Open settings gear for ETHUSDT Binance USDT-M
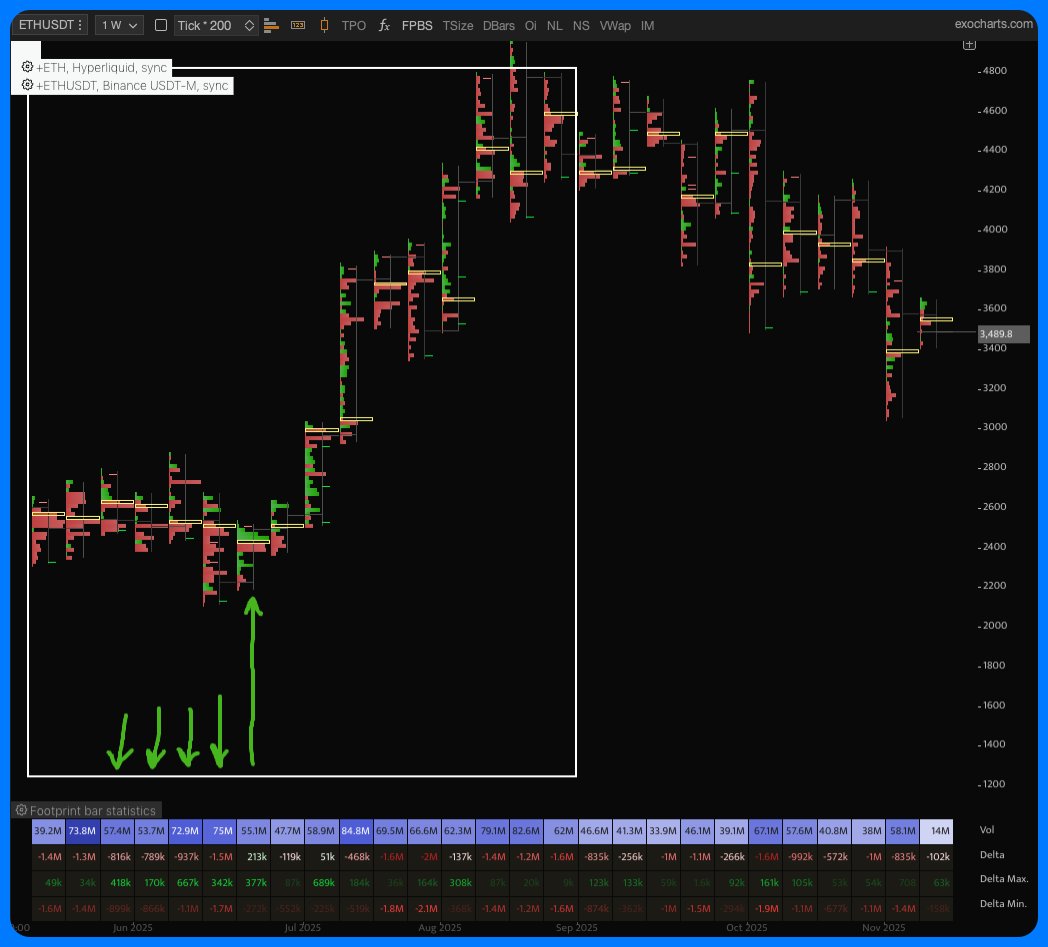Viewport: 1048px width, 947px height. pyautogui.click(x=27, y=85)
